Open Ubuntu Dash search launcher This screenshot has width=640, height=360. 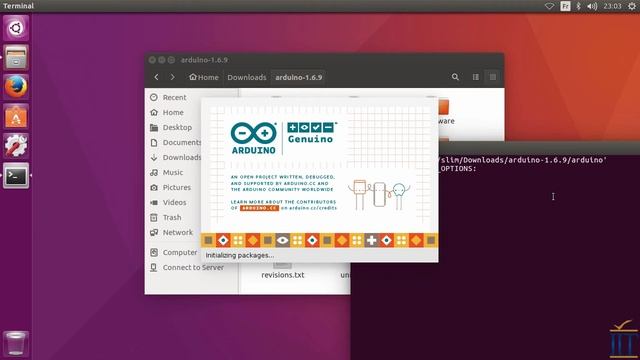click(x=16, y=28)
